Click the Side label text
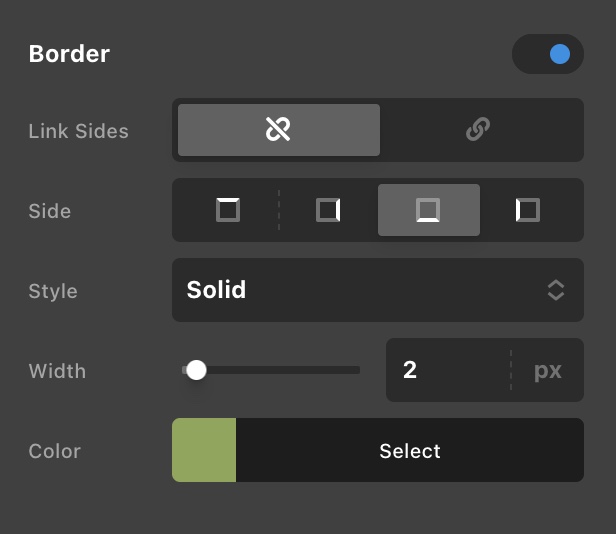Screen dimensions: 616x534 (x=50, y=211)
